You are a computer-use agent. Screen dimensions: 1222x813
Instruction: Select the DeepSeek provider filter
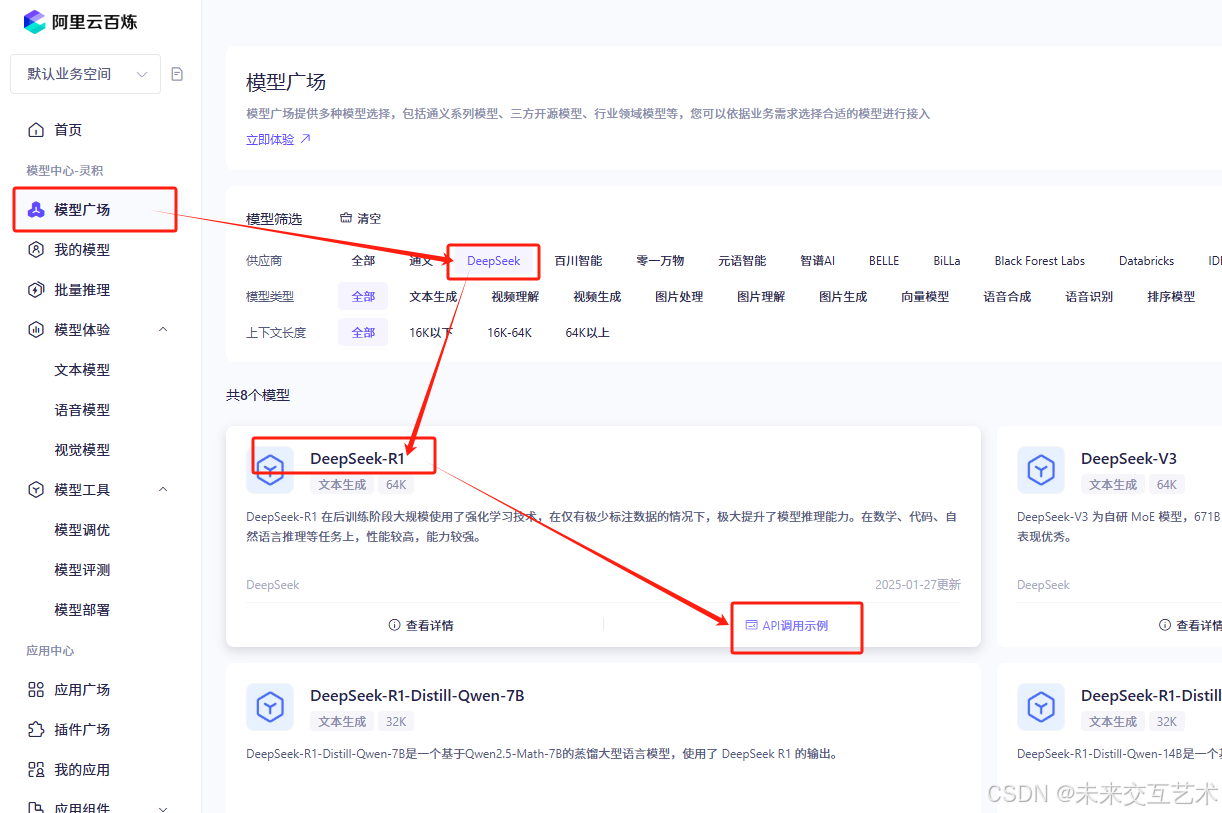[494, 261]
